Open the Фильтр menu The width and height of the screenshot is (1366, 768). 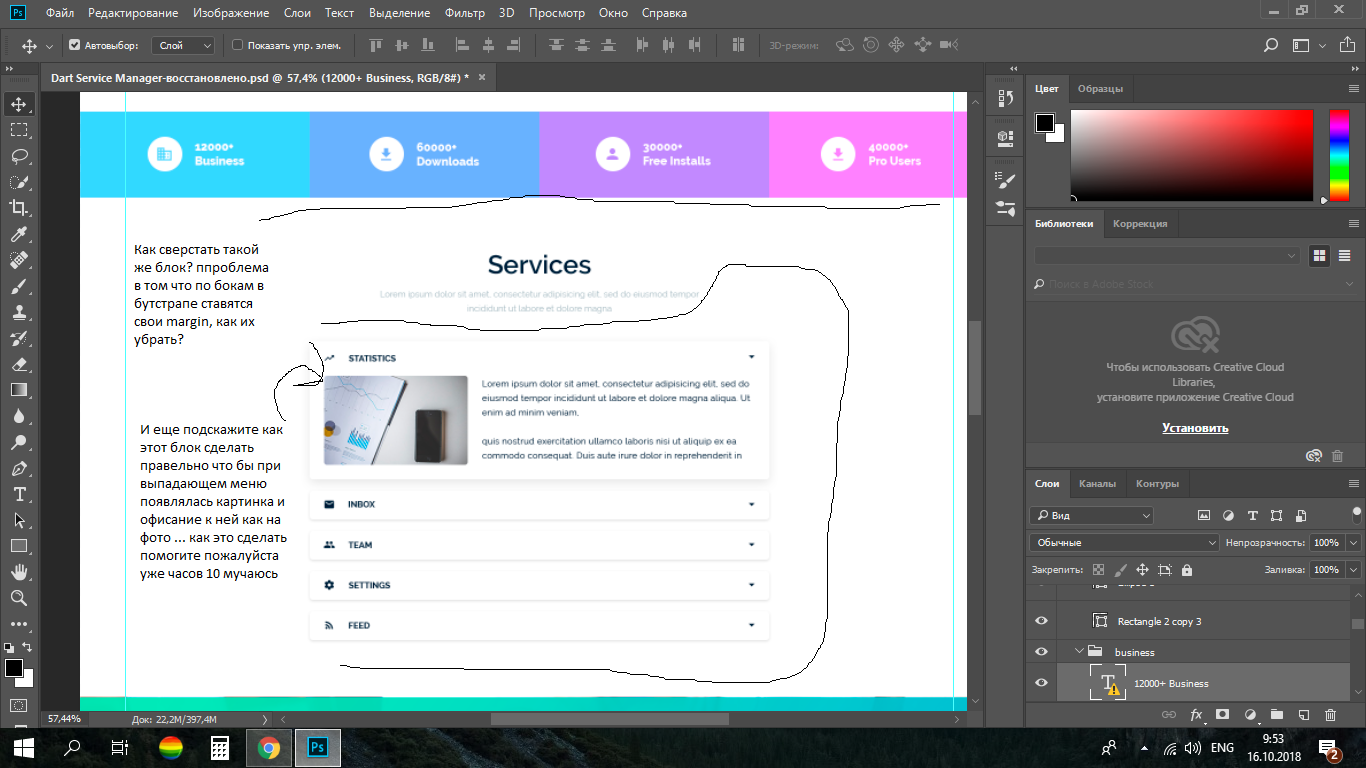tap(464, 13)
